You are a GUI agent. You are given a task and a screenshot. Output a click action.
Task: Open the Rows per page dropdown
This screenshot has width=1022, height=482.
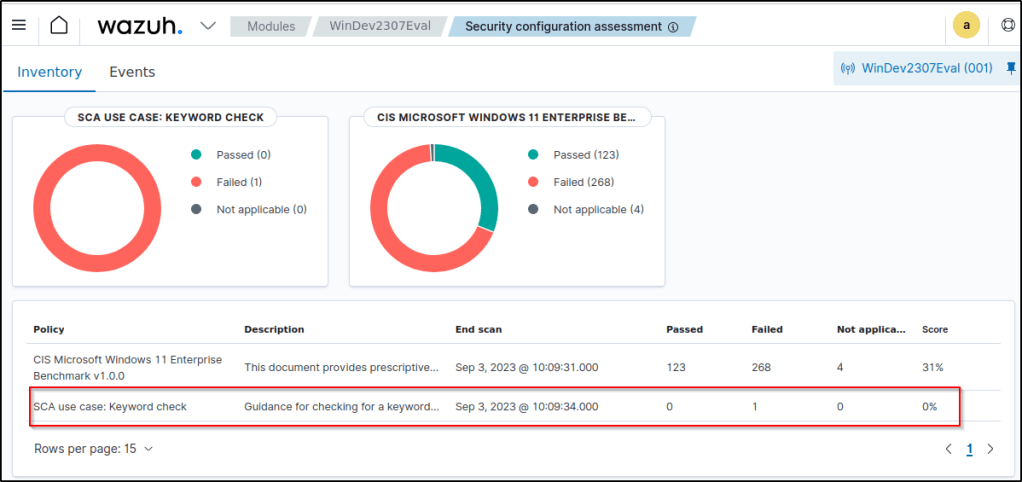pos(94,449)
